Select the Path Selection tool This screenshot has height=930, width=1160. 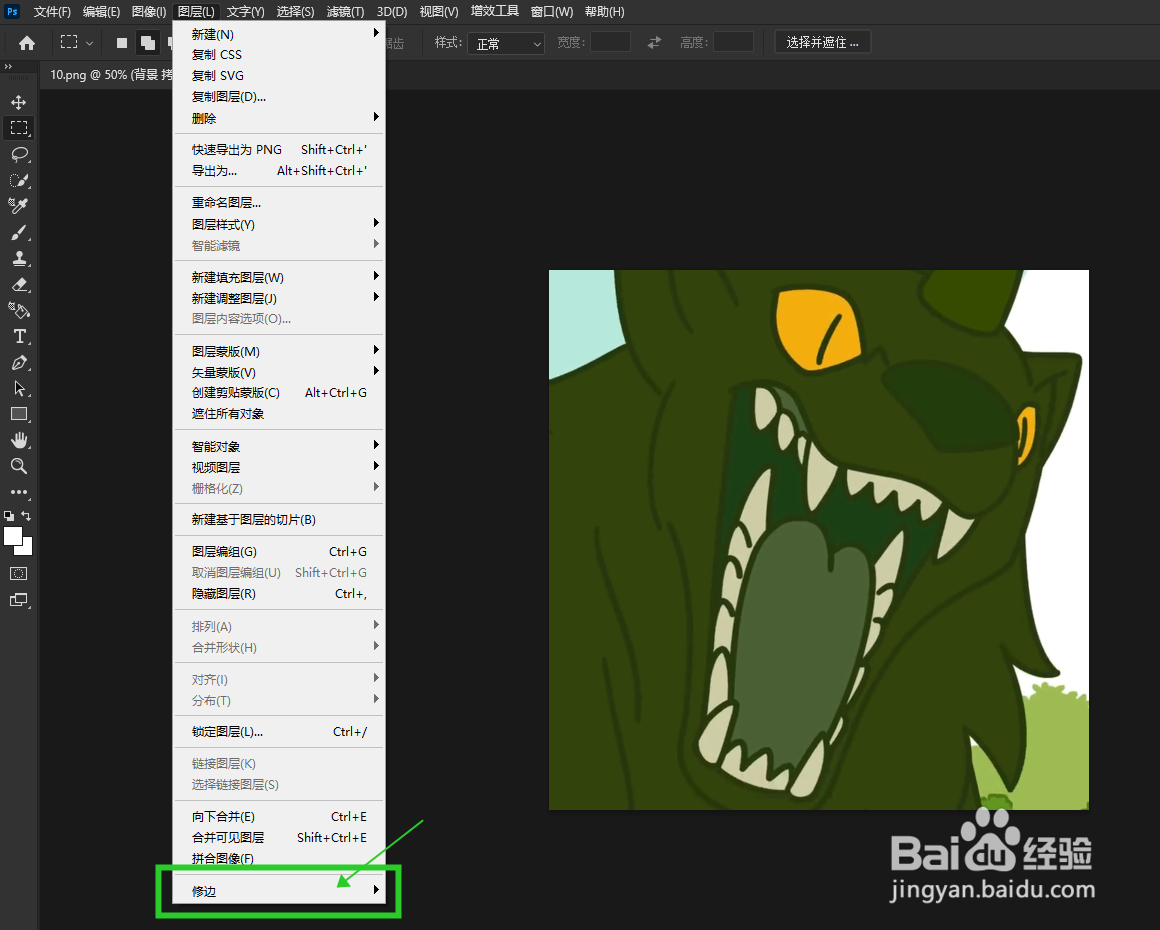pyautogui.click(x=18, y=388)
